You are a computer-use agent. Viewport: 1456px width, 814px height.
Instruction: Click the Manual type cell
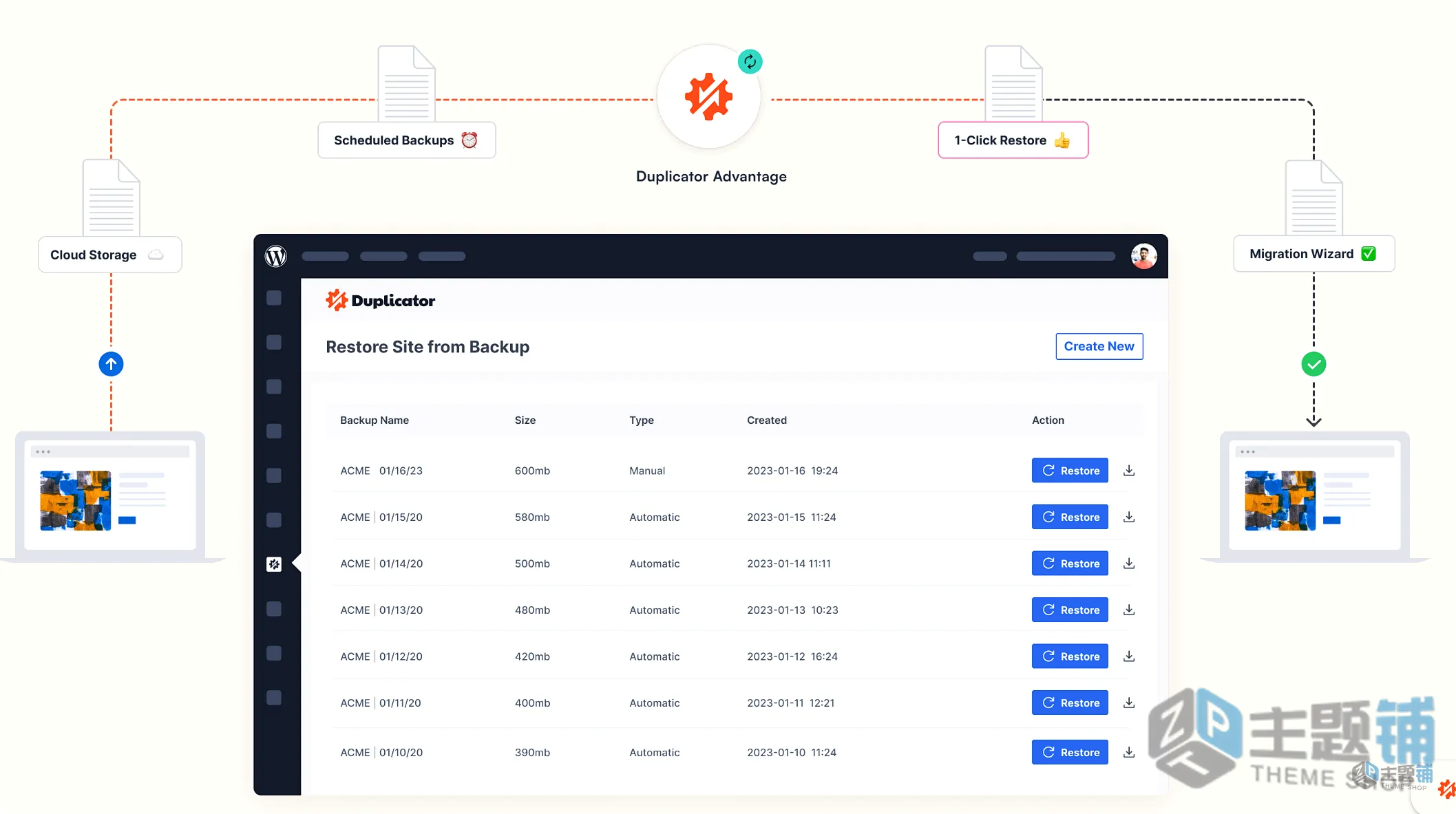click(647, 471)
